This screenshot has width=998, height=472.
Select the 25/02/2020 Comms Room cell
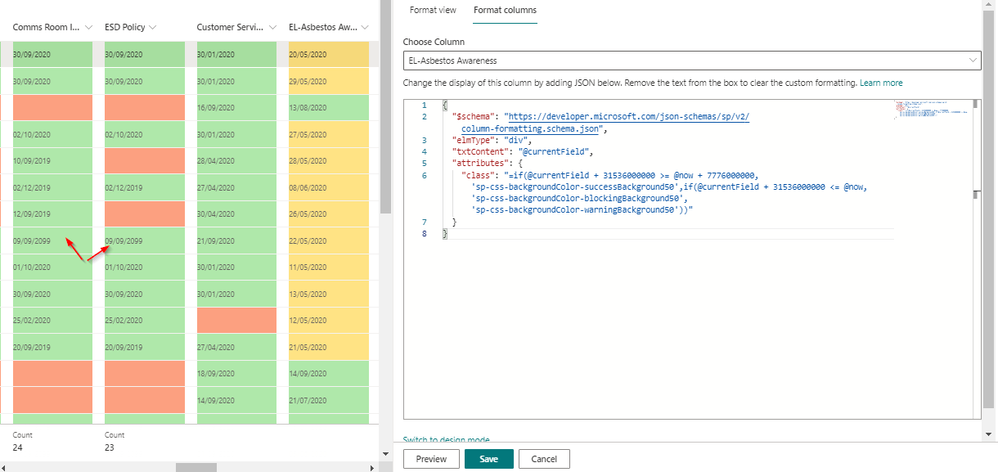(52, 320)
